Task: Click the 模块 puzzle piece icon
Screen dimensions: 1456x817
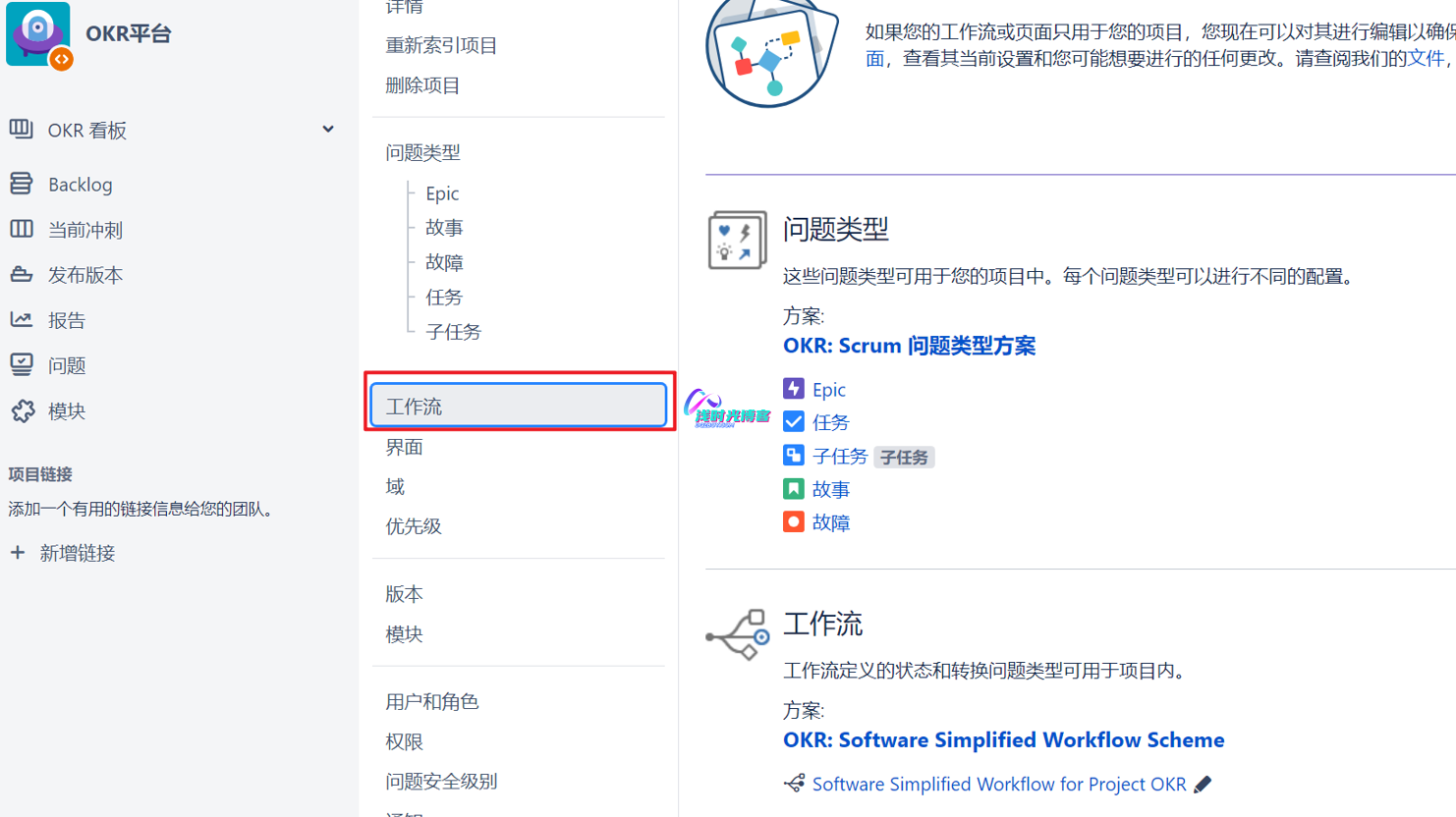Action: tap(22, 411)
